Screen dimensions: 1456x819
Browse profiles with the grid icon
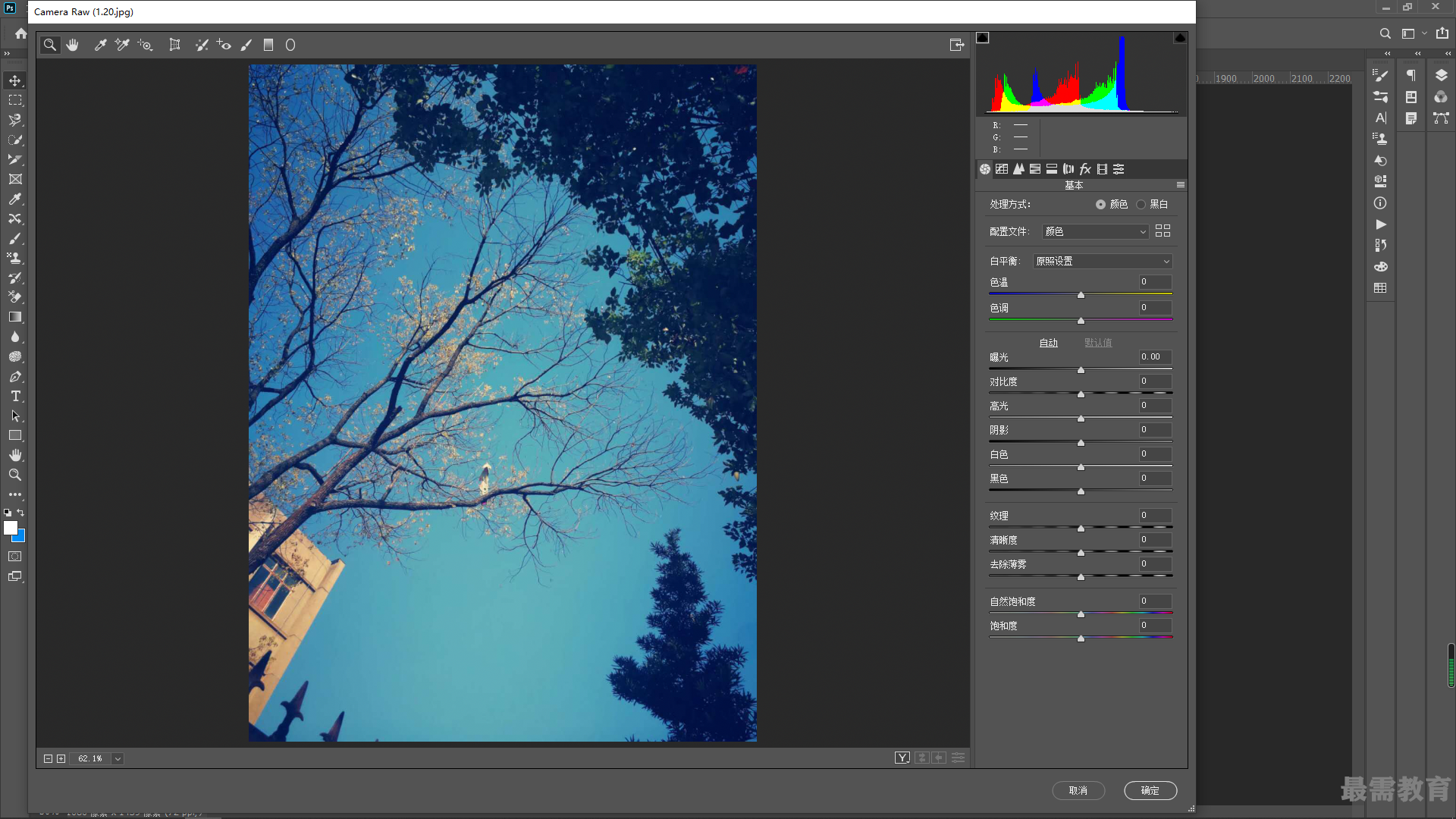tap(1163, 231)
